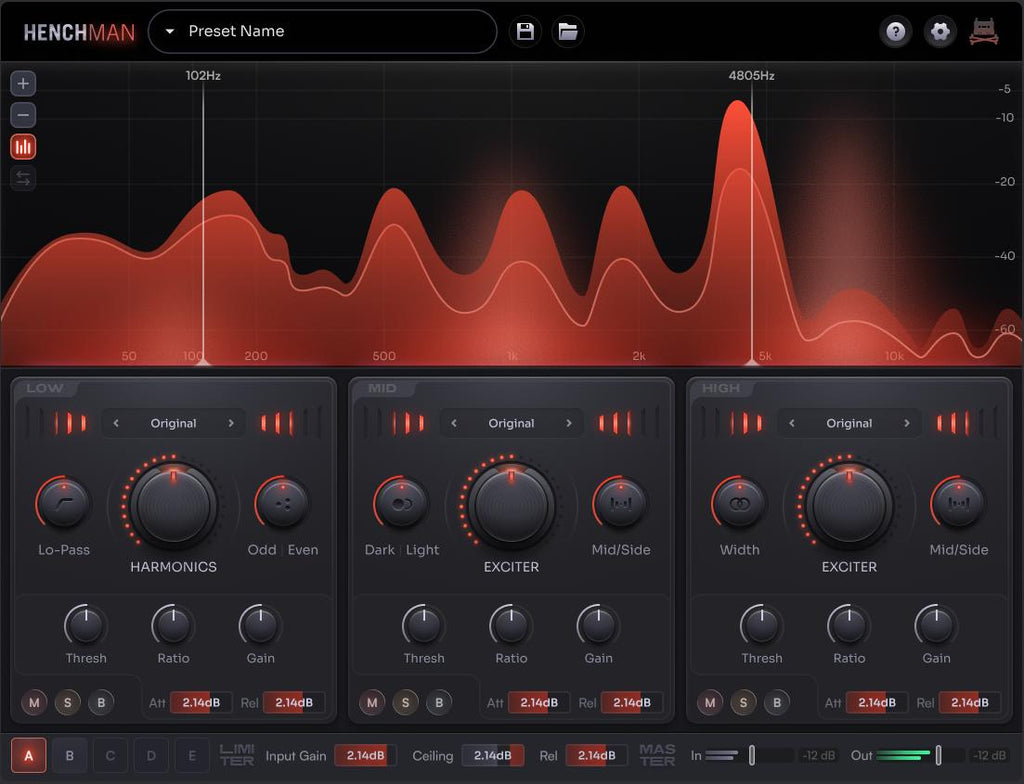The width and height of the screenshot is (1024, 784).
Task: Click MID band Att value field
Action: [539, 702]
